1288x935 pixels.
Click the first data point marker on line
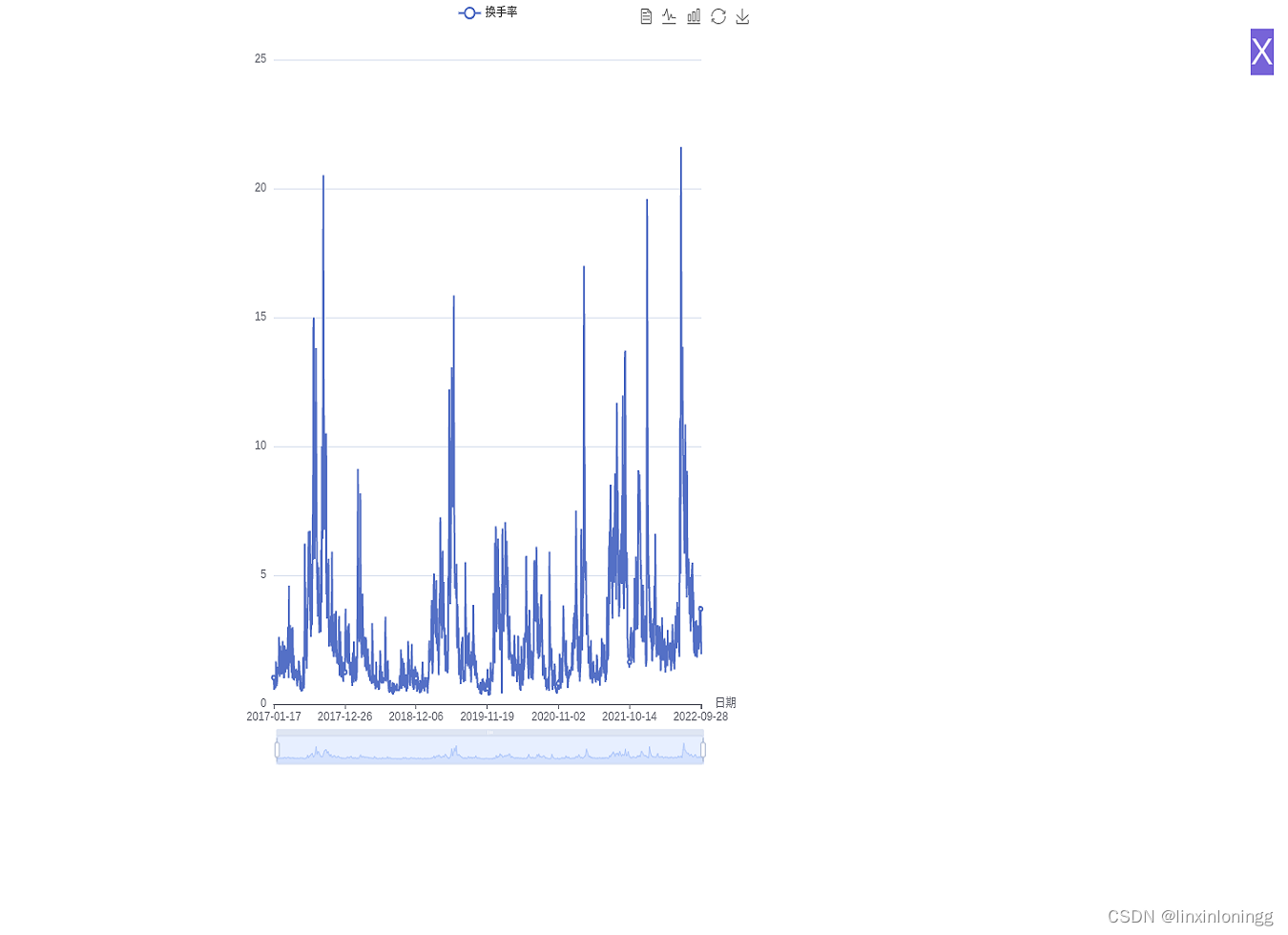click(x=274, y=677)
